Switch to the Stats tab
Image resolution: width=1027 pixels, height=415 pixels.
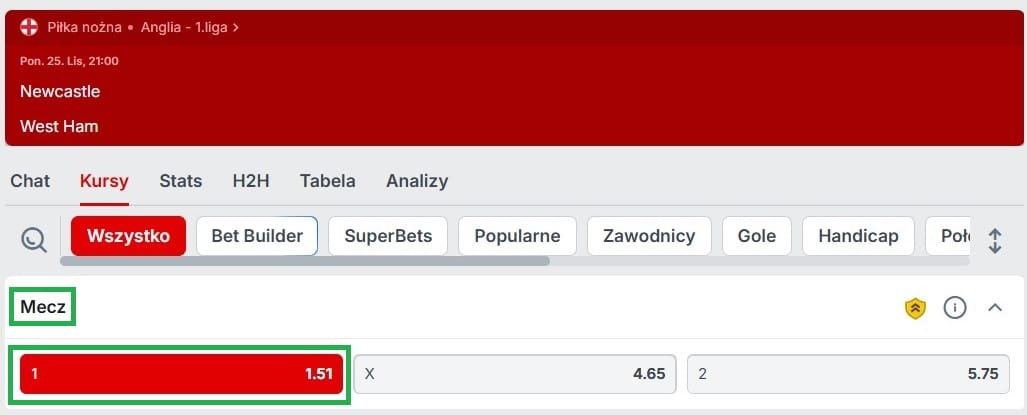[x=181, y=181]
